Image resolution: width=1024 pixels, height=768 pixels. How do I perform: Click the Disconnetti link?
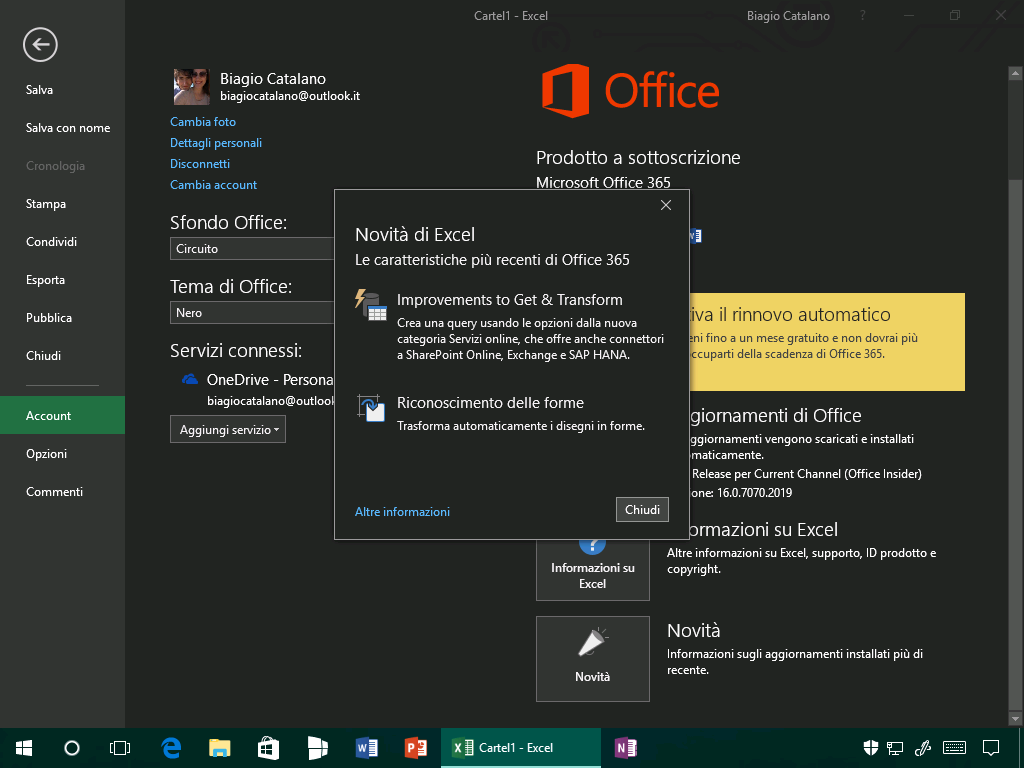coord(200,163)
